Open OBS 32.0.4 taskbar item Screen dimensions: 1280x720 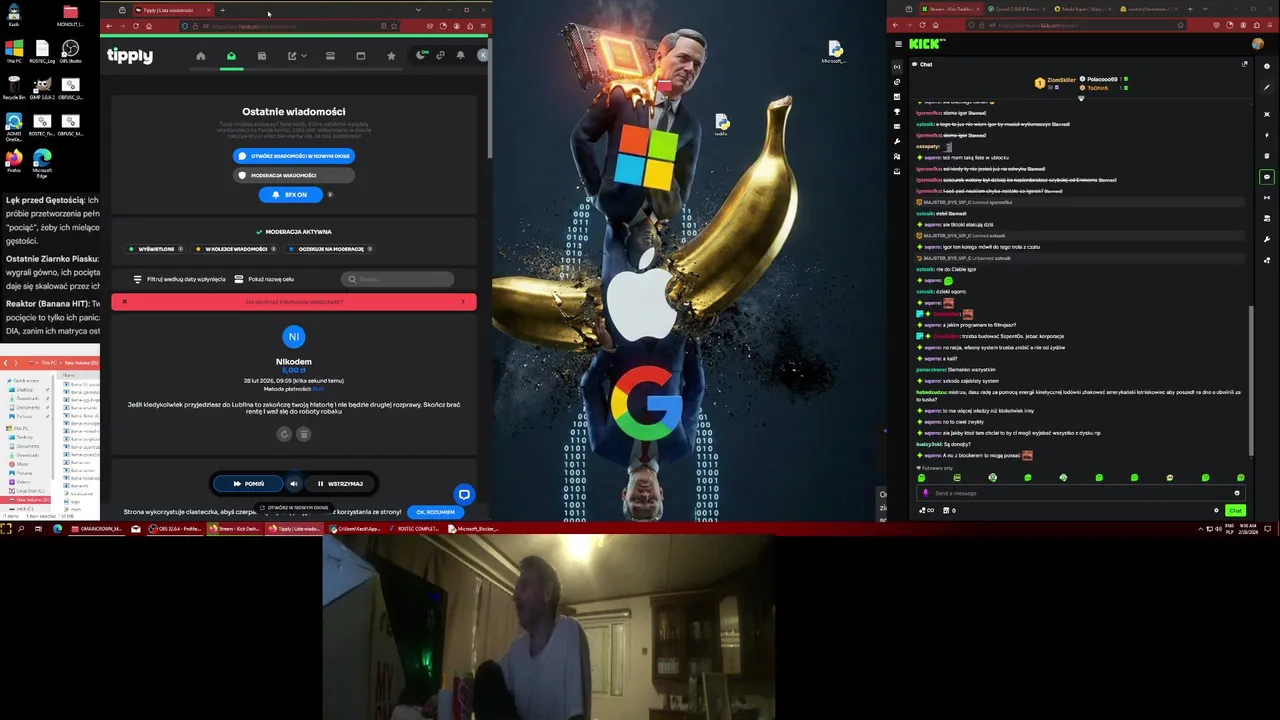click(x=176, y=528)
